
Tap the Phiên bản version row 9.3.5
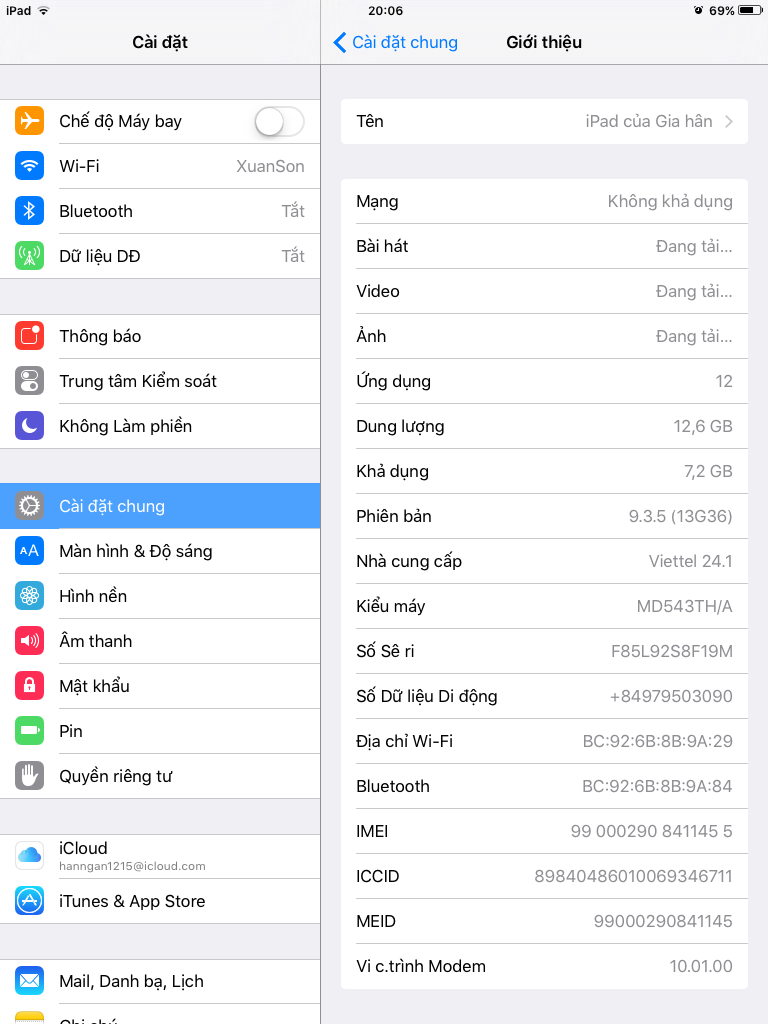pos(544,517)
